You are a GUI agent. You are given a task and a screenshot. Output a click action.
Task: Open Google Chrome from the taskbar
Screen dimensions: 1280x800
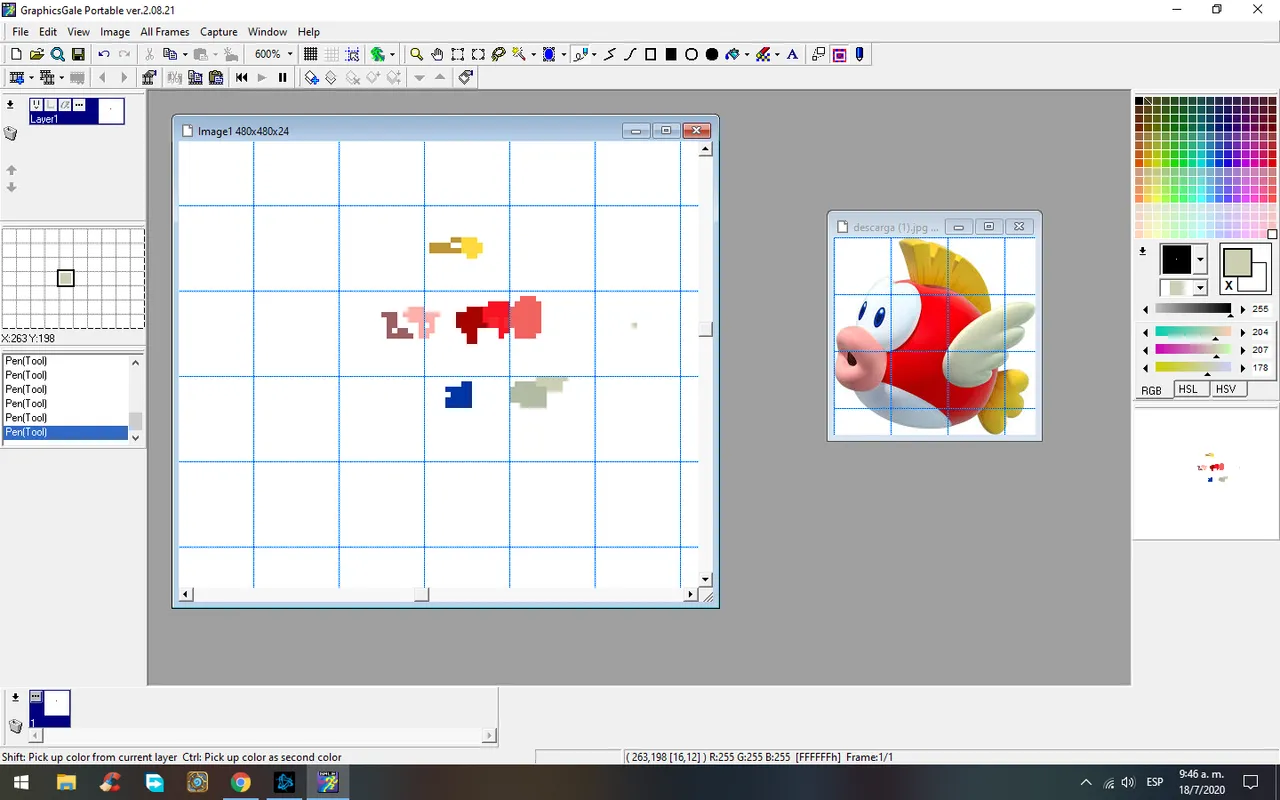(x=240, y=782)
